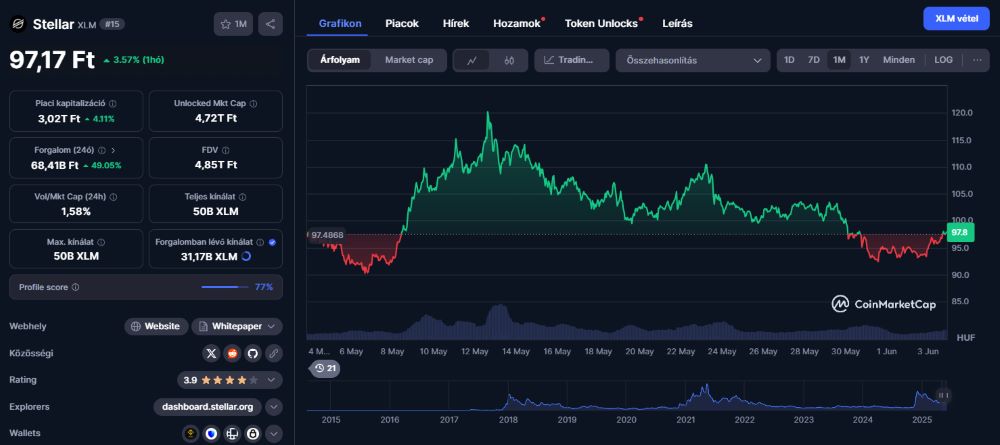Add Stellar to watchlist with star button
The height and width of the screenshot is (445, 1000).
(233, 24)
